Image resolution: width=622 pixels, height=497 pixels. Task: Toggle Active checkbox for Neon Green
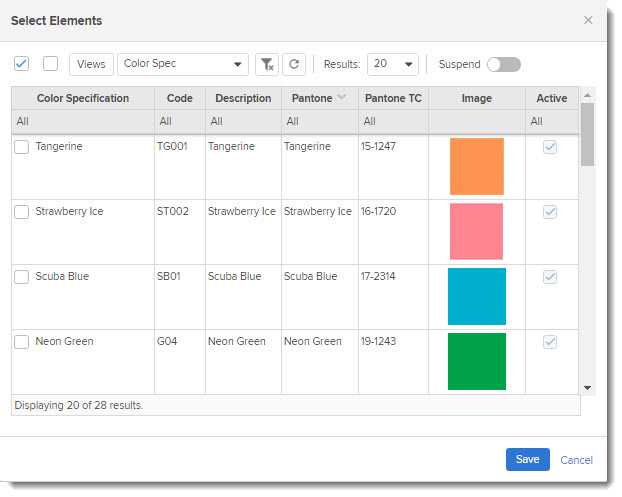[x=550, y=342]
